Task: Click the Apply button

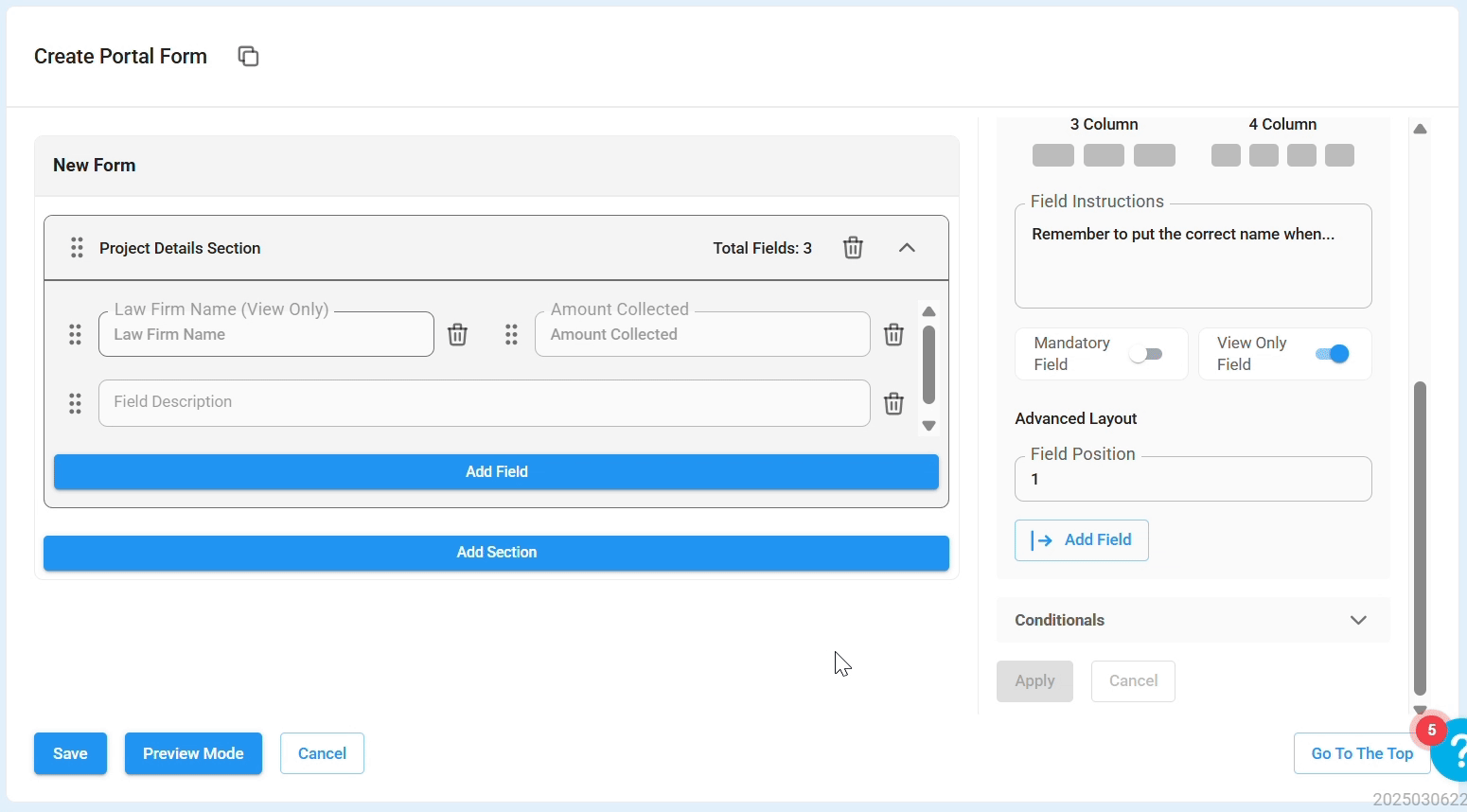Action: pyautogui.click(x=1034, y=681)
